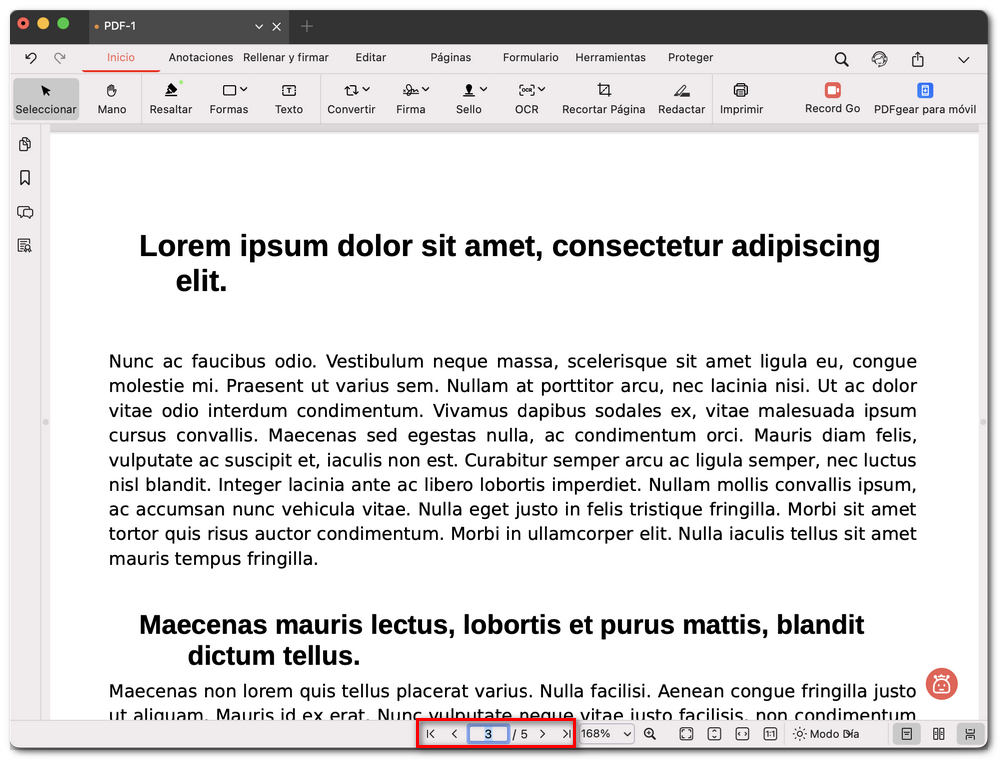Click the zoom in magnifier icon
Image resolution: width=999 pixels, height=761 pixels.
pyautogui.click(x=650, y=733)
